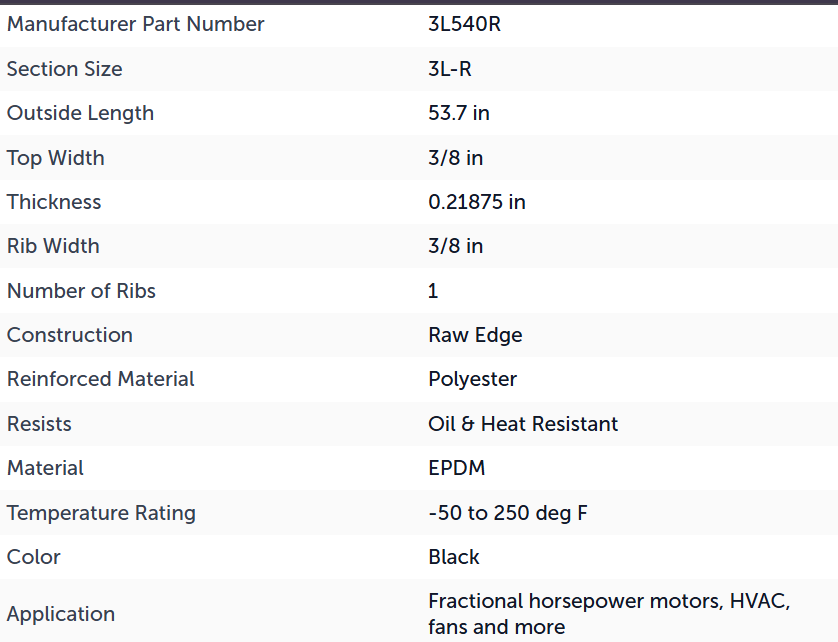Viewport: 838px width, 642px height.
Task: Select the Raw Edge construction value
Action: (x=475, y=336)
